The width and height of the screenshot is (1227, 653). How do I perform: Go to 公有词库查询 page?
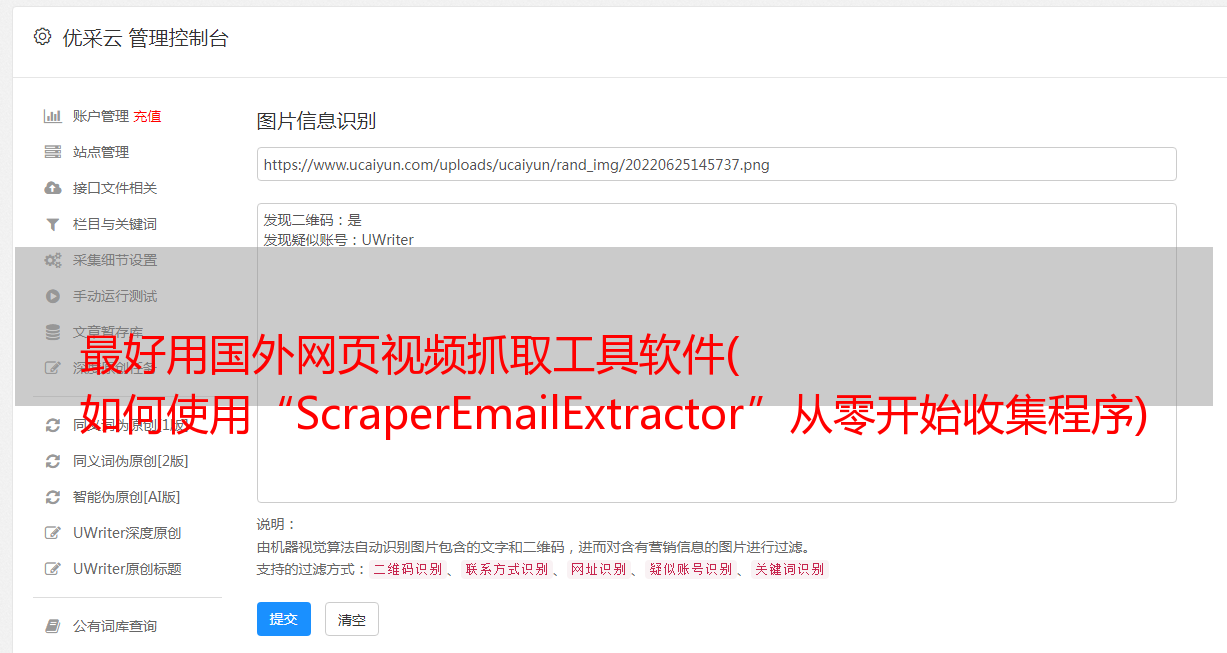pyautogui.click(x=115, y=626)
